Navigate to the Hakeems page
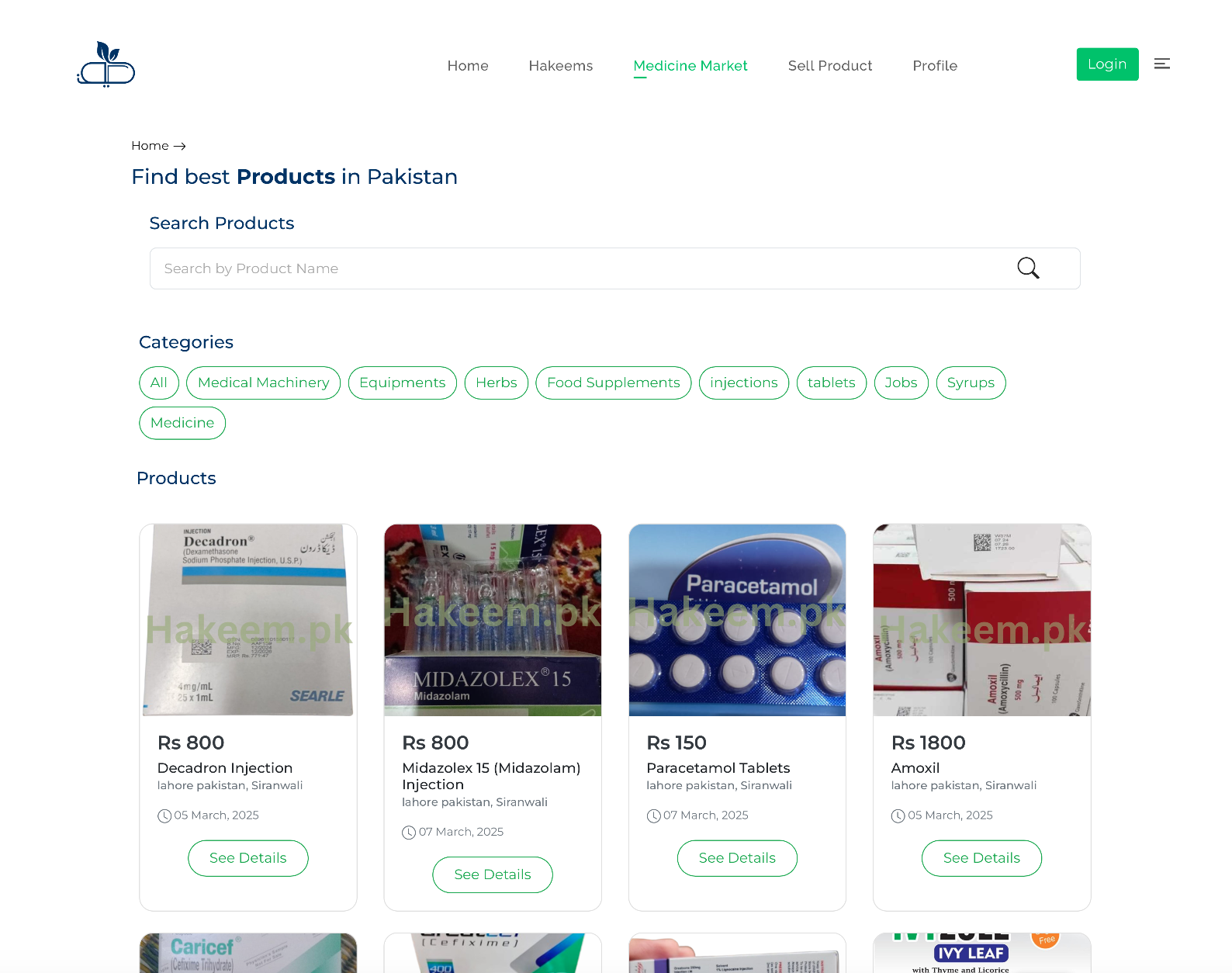This screenshot has width=1232, height=973. pyautogui.click(x=560, y=66)
